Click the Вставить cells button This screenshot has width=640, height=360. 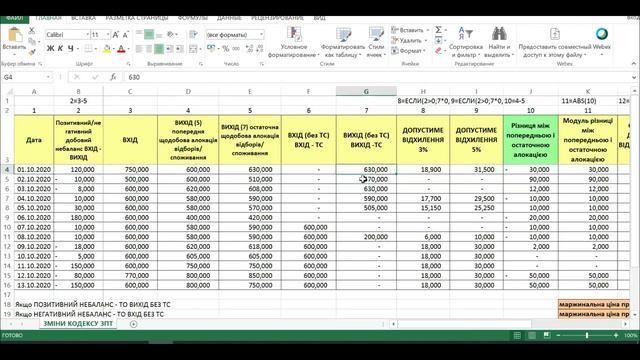[x=410, y=30]
